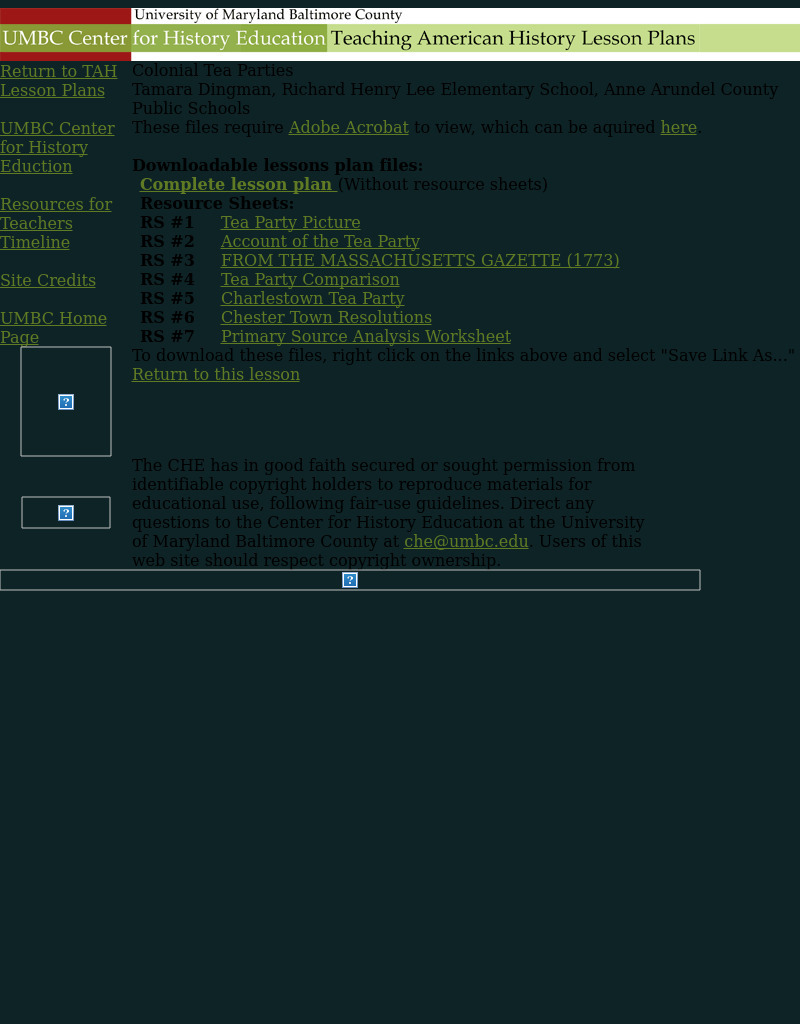Viewport: 800px width, 1024px height.
Task: Open Primary Source Analysis Worksheet link
Action: pos(365,336)
